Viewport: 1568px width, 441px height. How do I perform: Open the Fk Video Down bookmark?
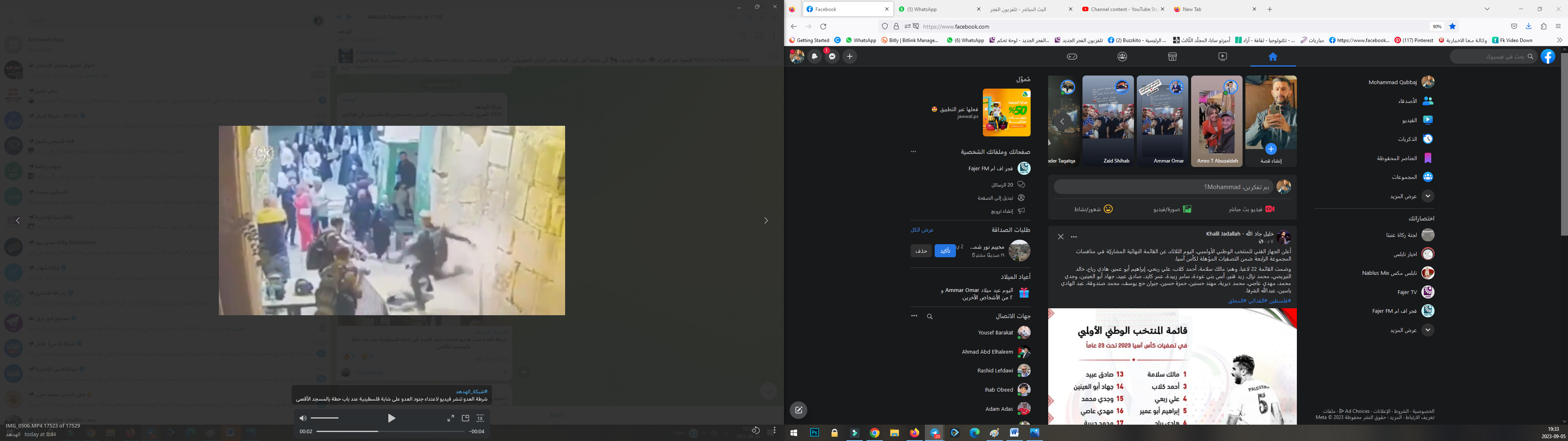[x=1512, y=40]
